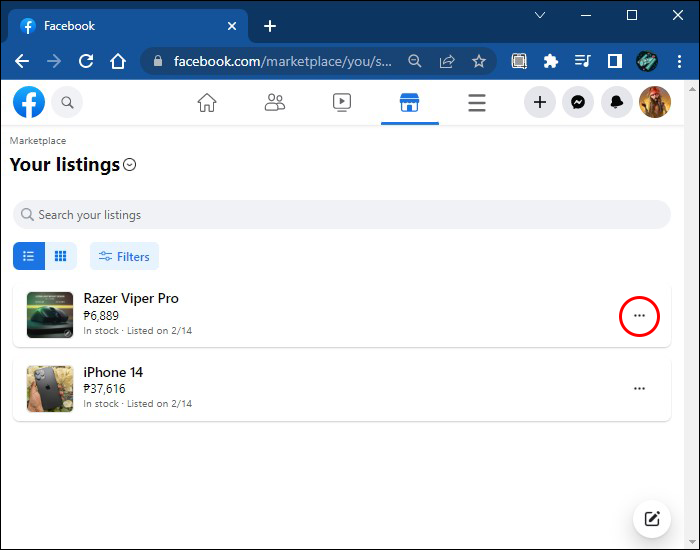Open the Facebook search icon
Image resolution: width=700 pixels, height=550 pixels.
[67, 102]
